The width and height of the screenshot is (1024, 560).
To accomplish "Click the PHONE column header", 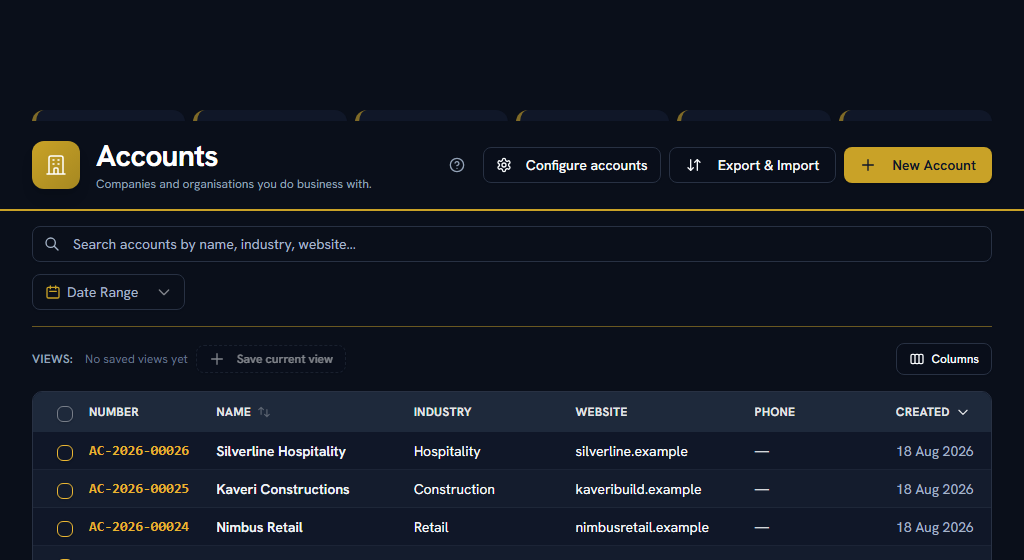I will 775,412.
